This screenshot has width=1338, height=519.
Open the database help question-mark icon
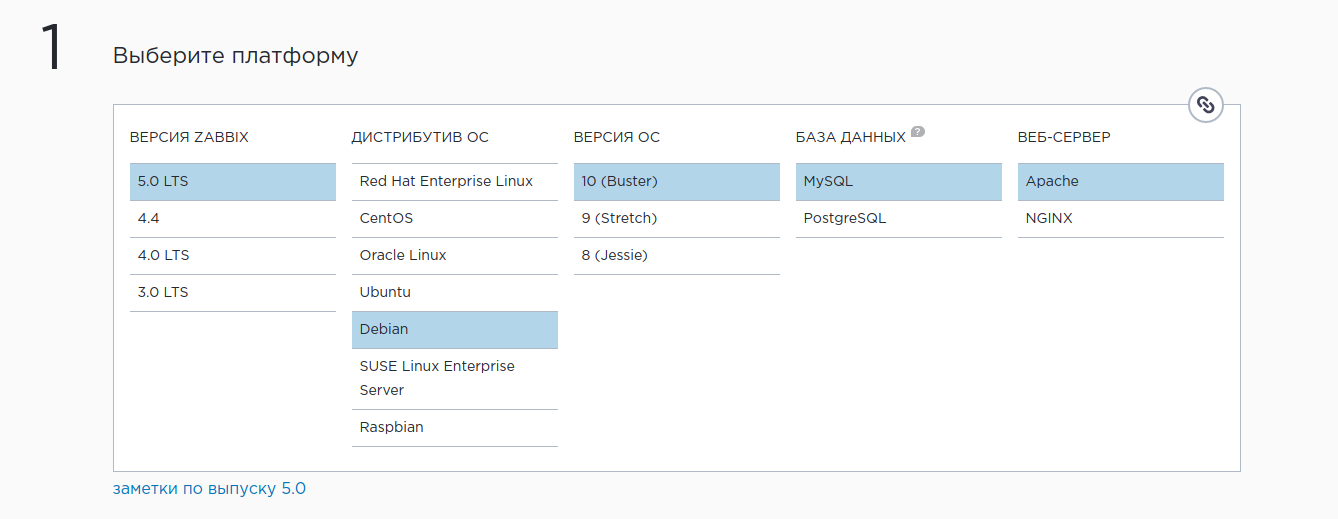(x=918, y=132)
